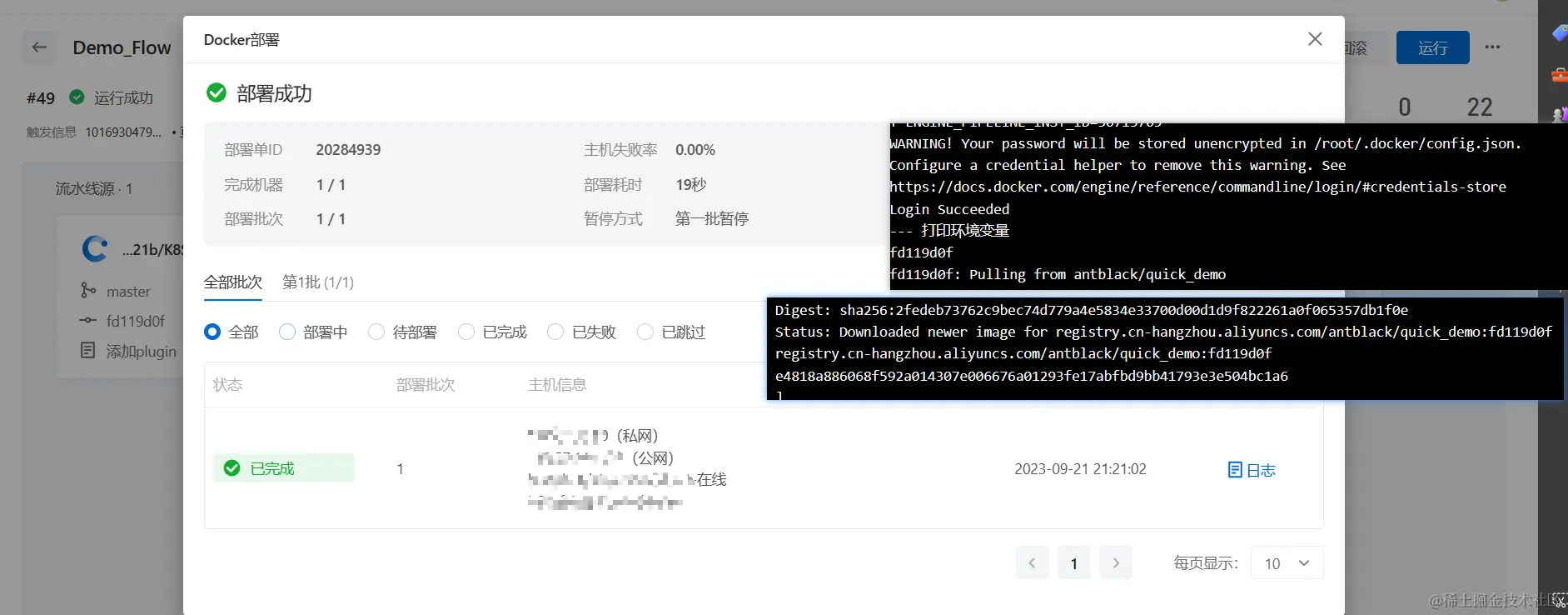Click the docker credentials-store URL in log
1568x615 pixels.
click(x=1197, y=187)
